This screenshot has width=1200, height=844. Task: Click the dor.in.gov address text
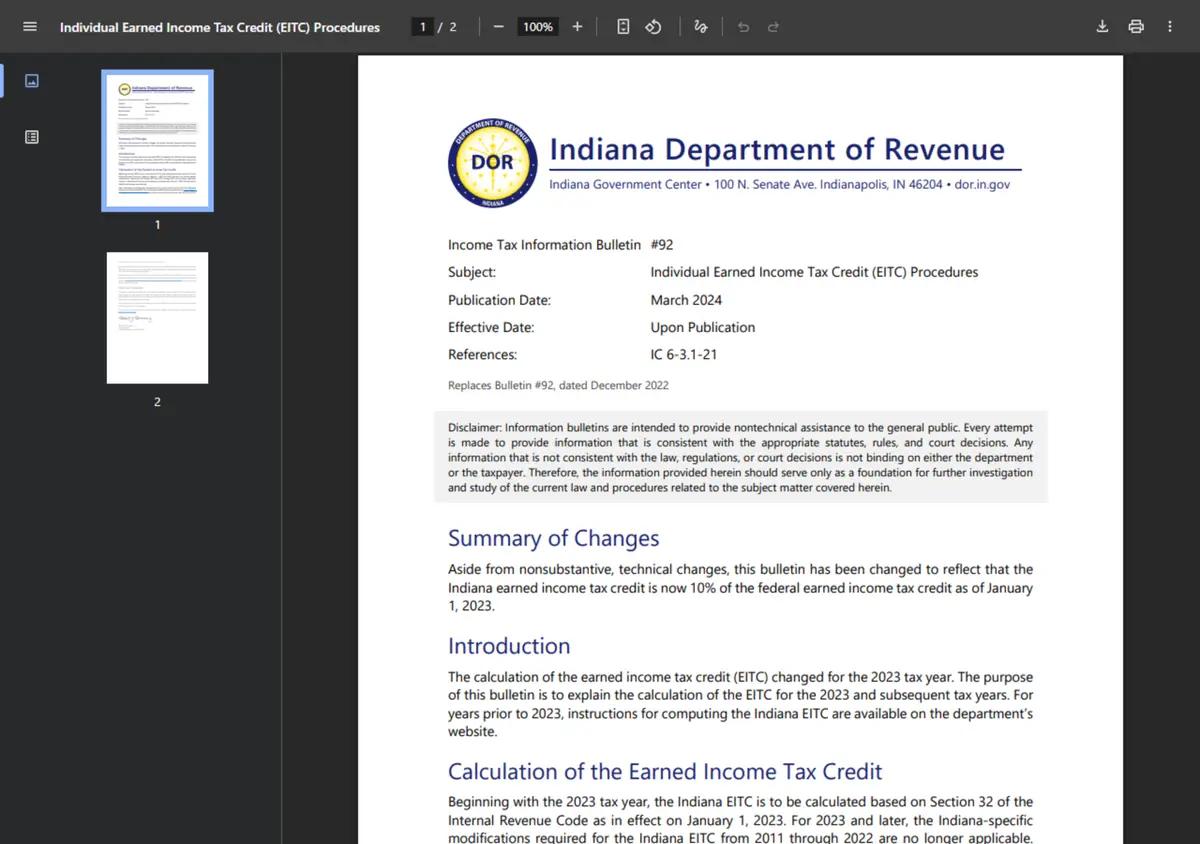point(982,185)
